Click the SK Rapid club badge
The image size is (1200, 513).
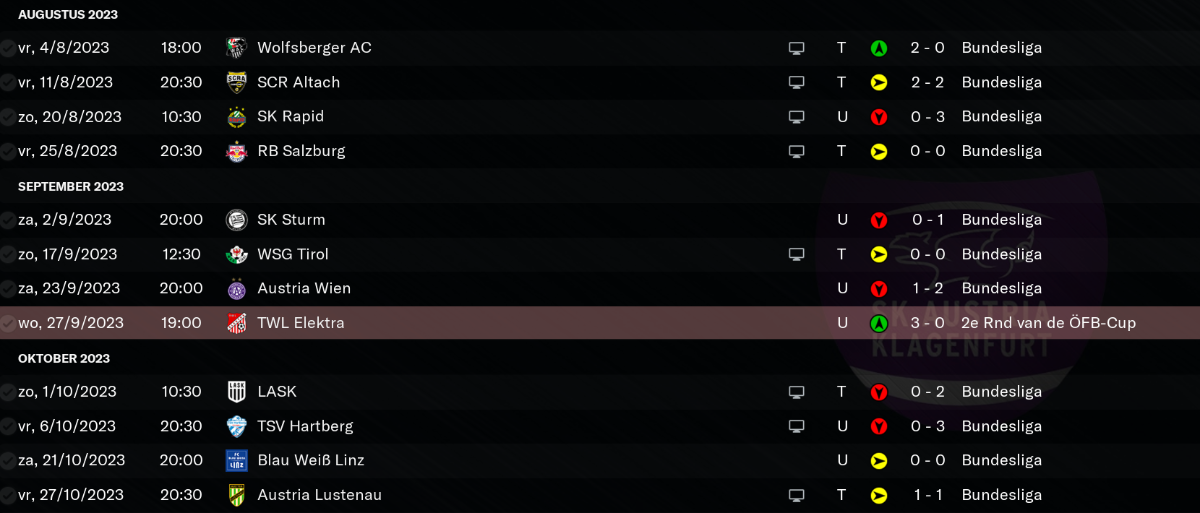(x=237, y=117)
